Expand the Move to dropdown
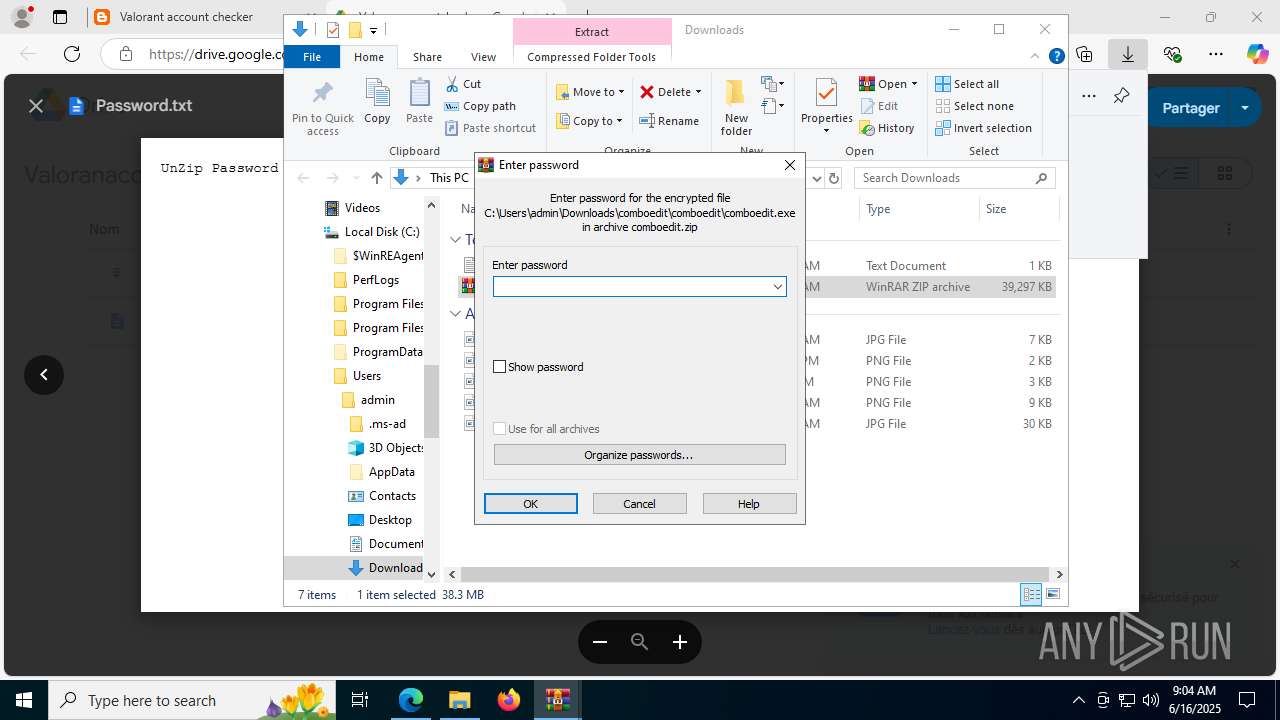 tap(621, 92)
